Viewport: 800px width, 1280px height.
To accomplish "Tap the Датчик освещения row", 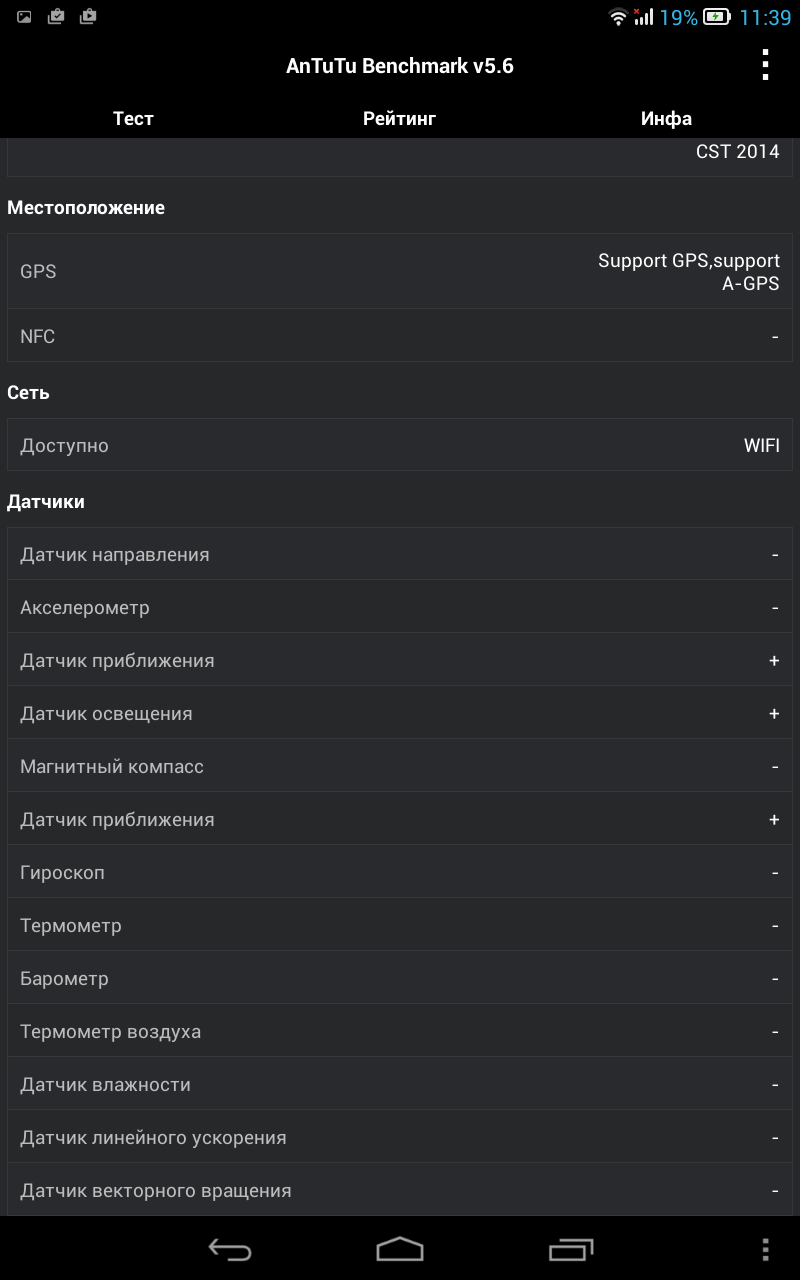I will 400,713.
